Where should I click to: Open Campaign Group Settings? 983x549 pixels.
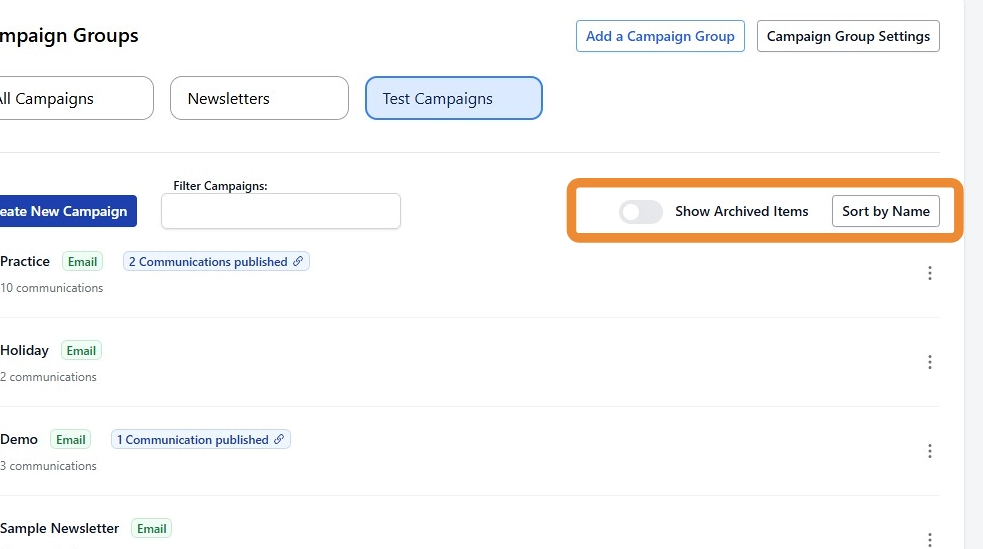coord(848,36)
